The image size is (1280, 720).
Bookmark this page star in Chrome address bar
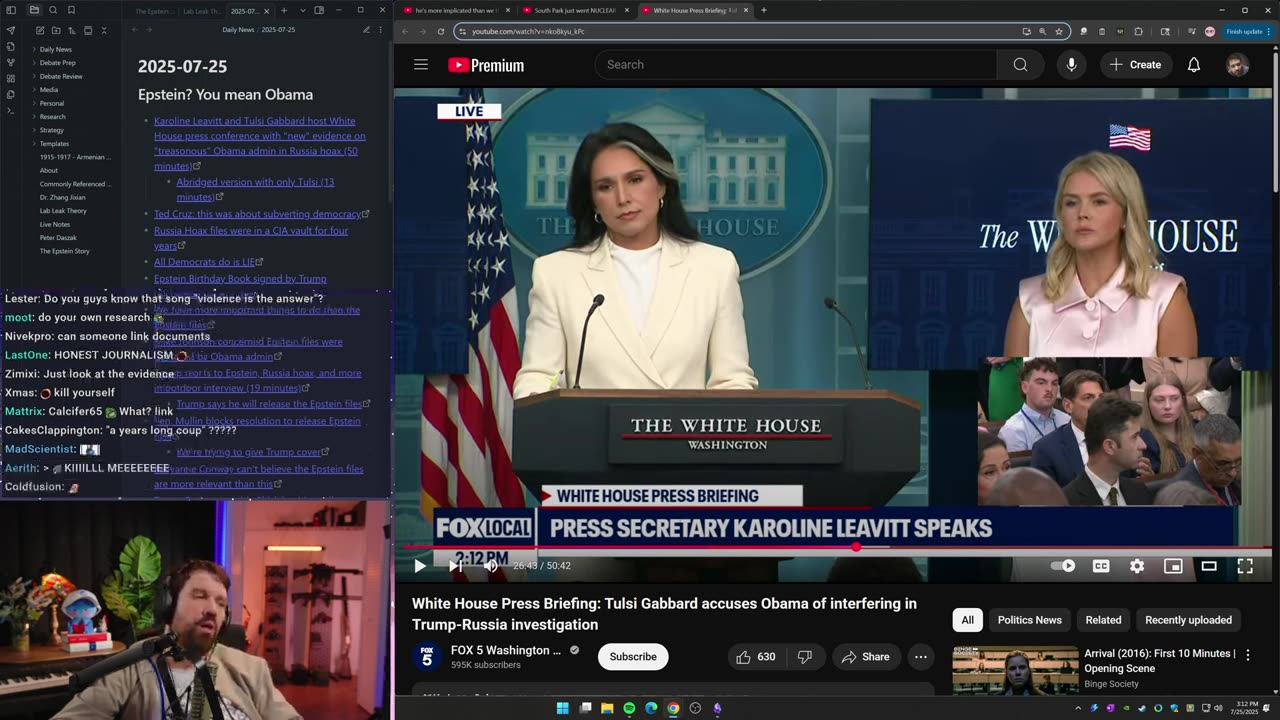[x=1059, y=31]
